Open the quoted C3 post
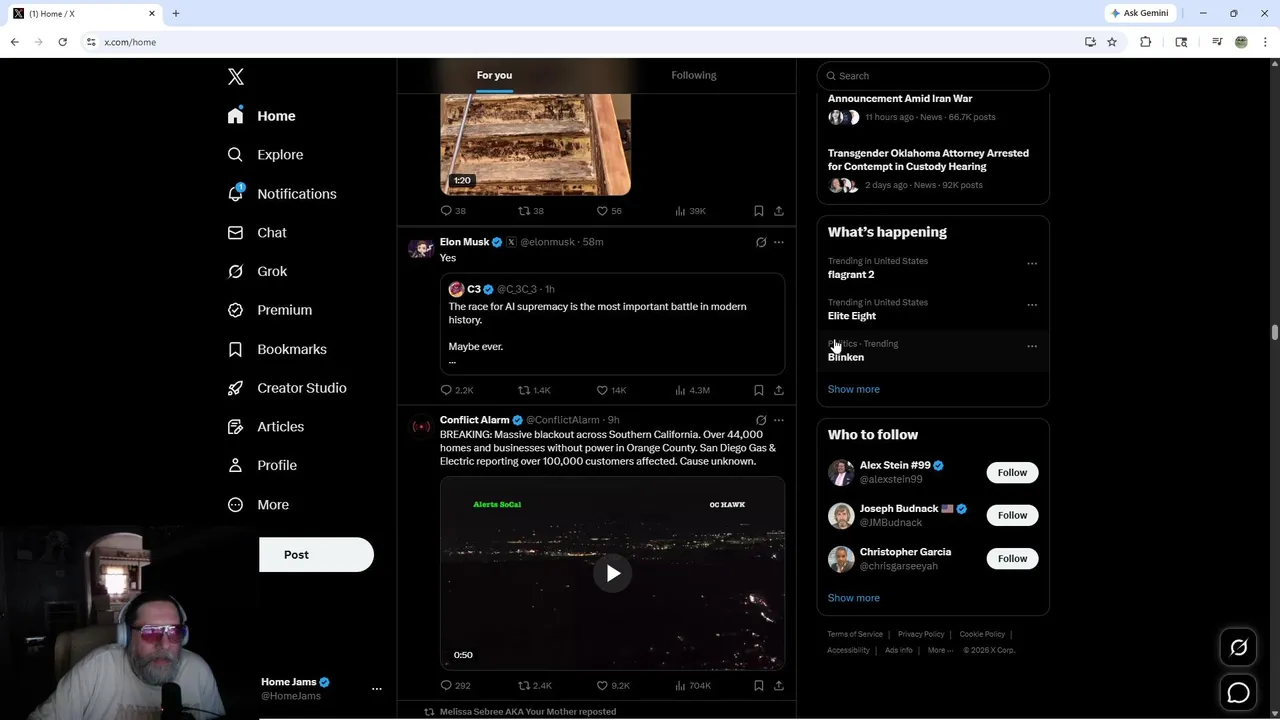This screenshot has height=720, width=1280. pyautogui.click(x=612, y=324)
